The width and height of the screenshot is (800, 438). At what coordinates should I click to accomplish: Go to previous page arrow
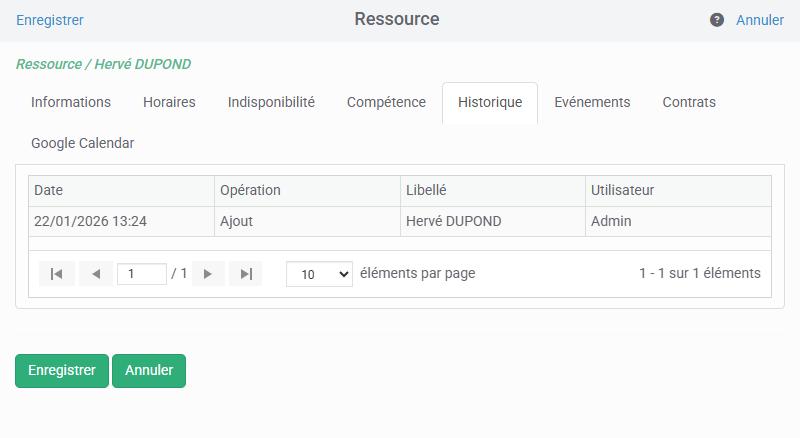tap(96, 274)
